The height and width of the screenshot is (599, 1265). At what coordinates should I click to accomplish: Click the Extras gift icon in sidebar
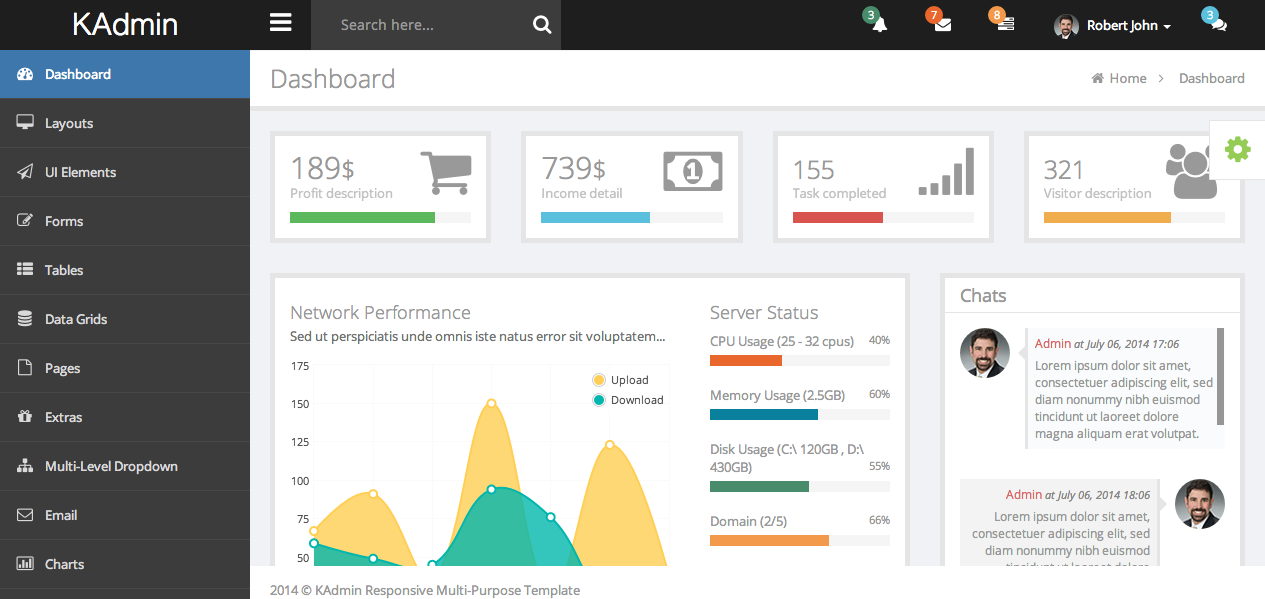click(x=25, y=417)
